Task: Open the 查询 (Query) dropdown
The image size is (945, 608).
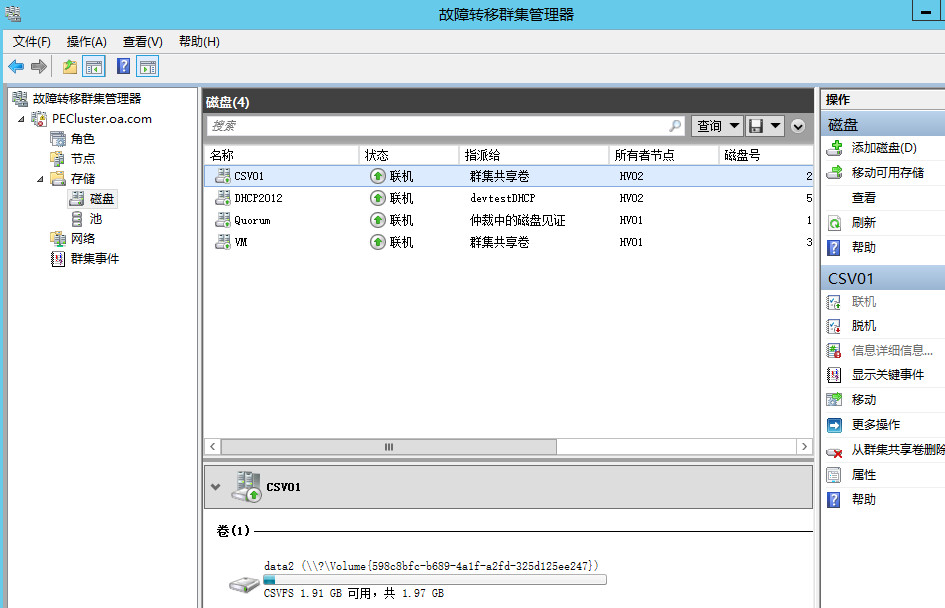Action: pos(717,126)
